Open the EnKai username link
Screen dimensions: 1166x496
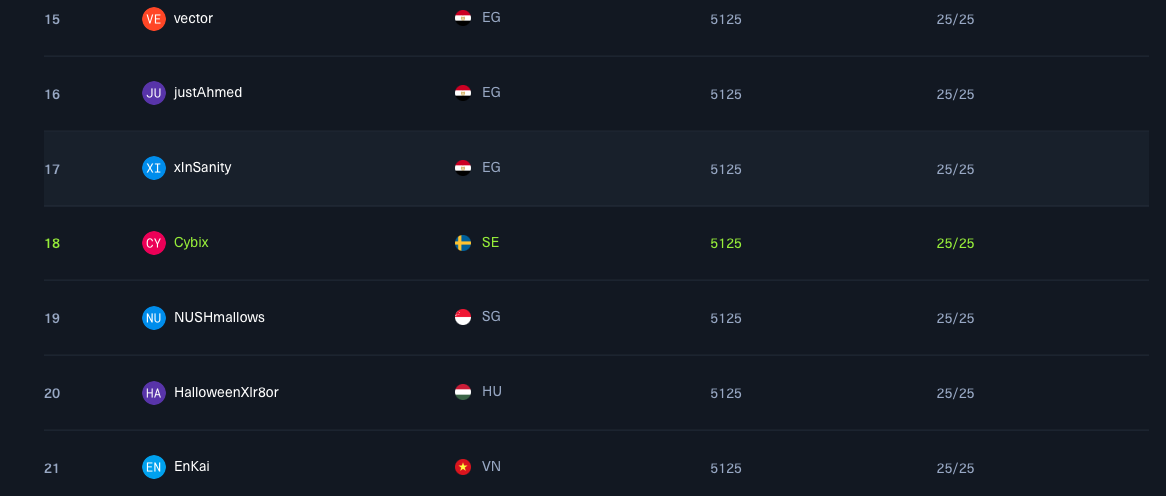[x=192, y=466]
